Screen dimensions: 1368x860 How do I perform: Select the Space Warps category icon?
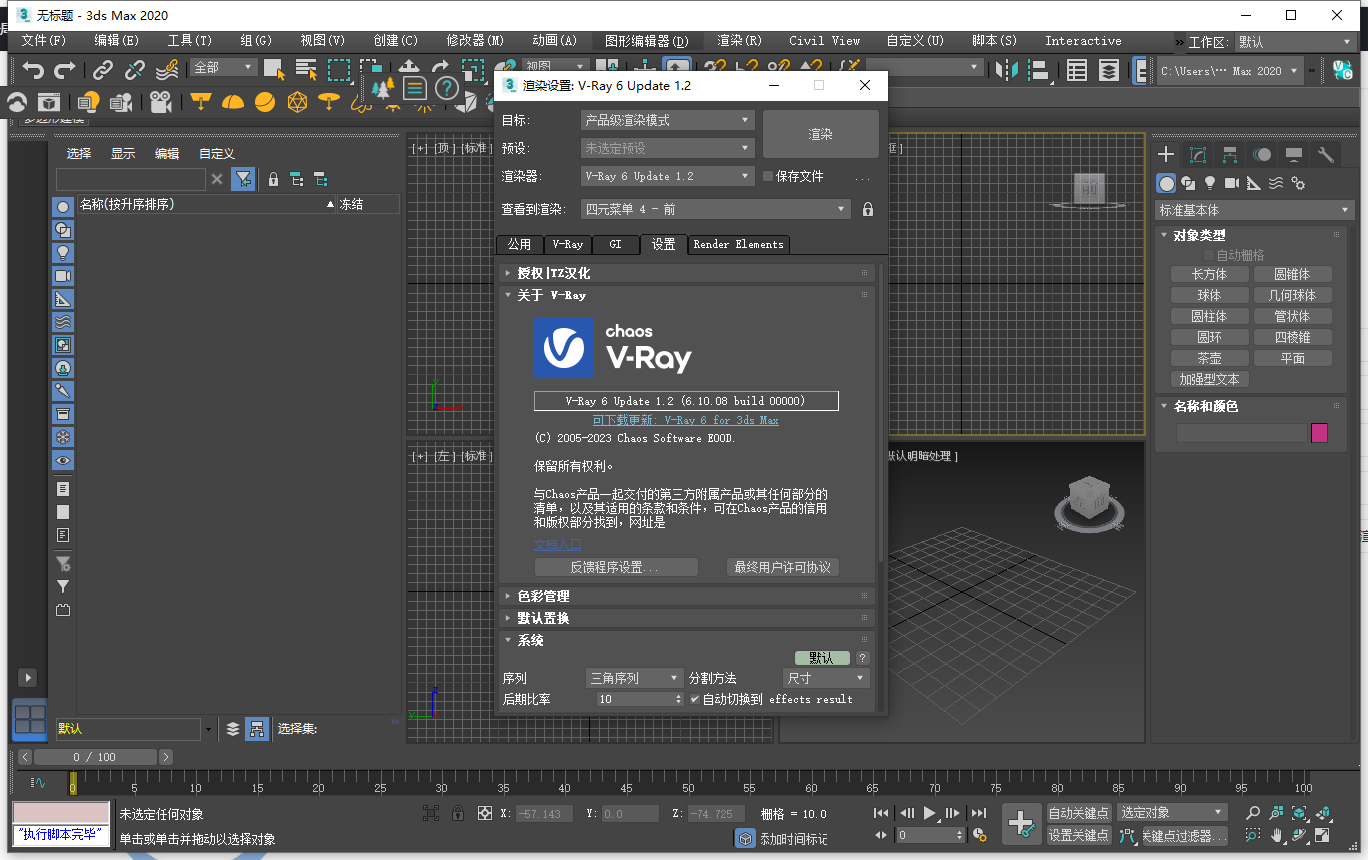click(1276, 183)
